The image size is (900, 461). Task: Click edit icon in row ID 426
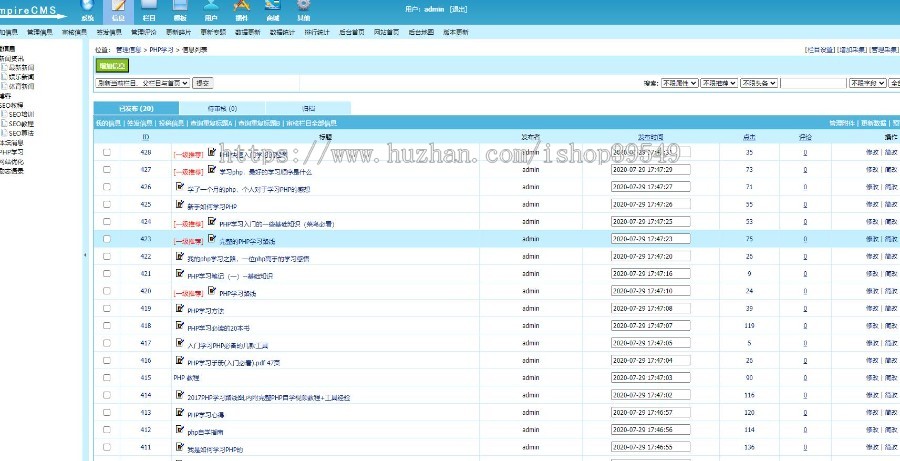coord(180,187)
